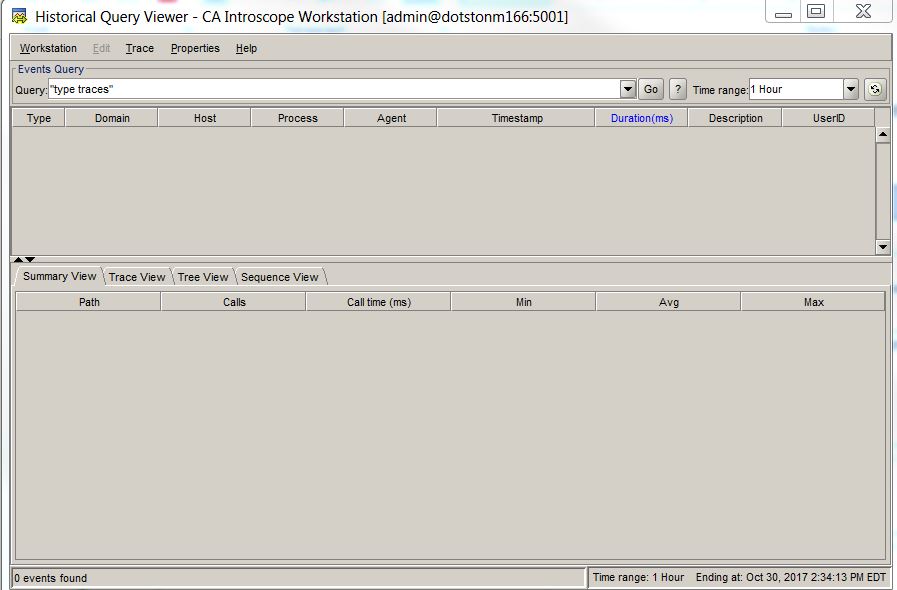Screen dimensions: 897x590
Task: Click the question mark query help button
Action: tap(677, 89)
